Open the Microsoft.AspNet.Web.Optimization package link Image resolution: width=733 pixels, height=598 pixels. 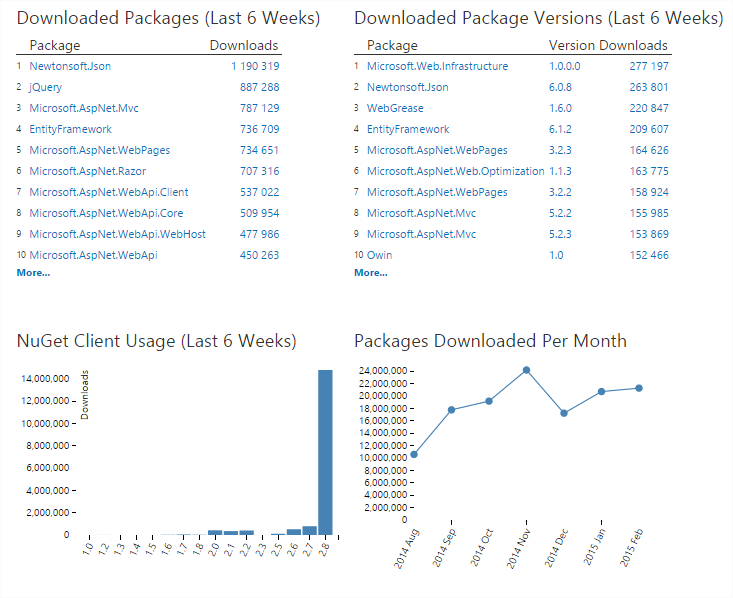(455, 171)
